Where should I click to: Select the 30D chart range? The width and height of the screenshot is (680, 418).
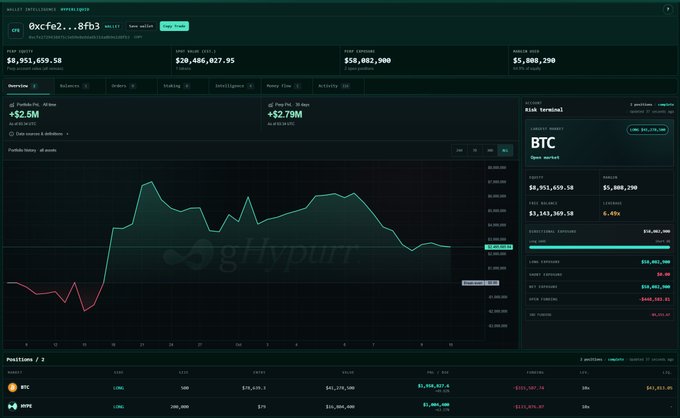tap(490, 150)
